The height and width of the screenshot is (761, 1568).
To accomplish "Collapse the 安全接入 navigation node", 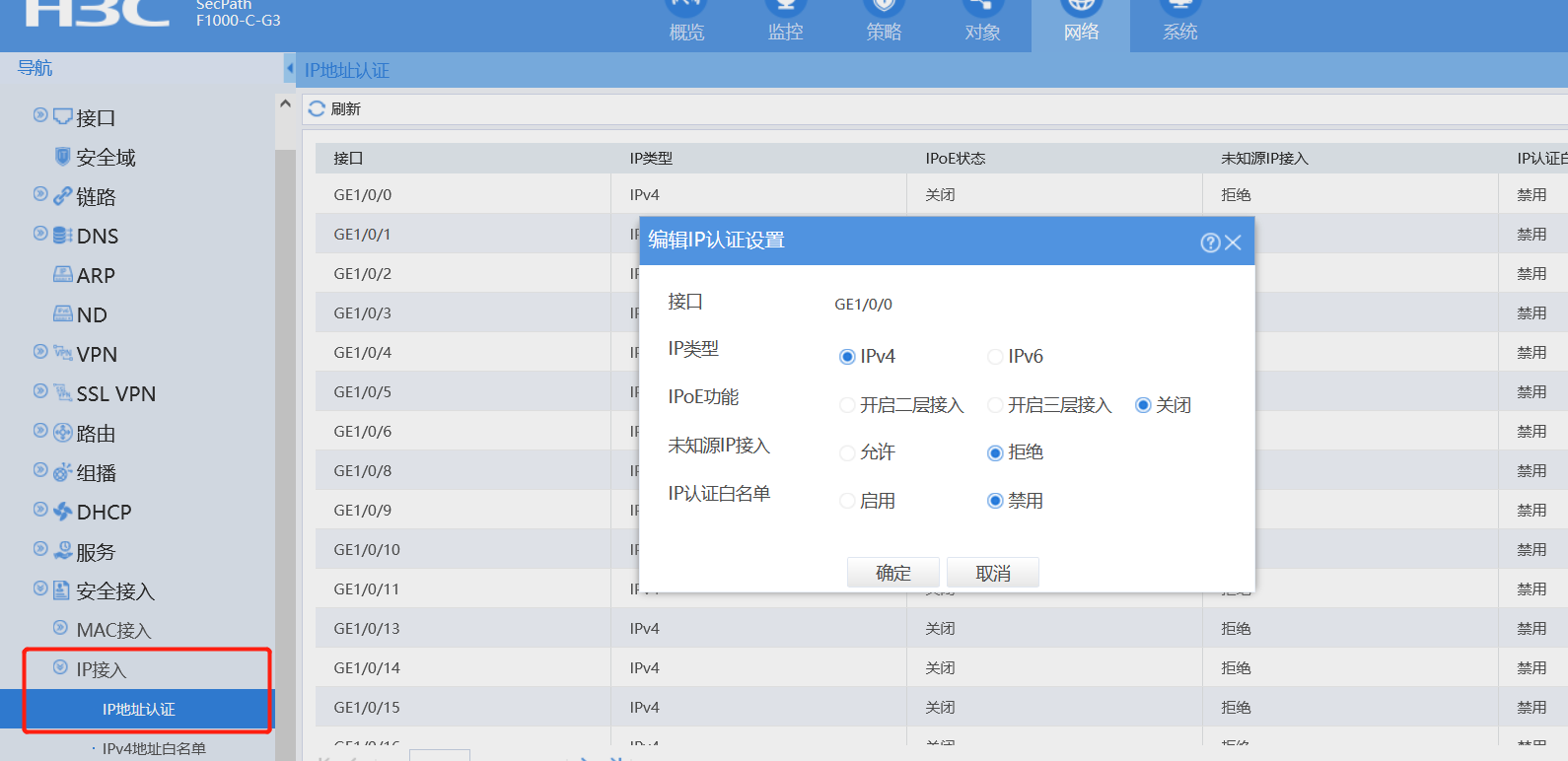I will click(40, 588).
